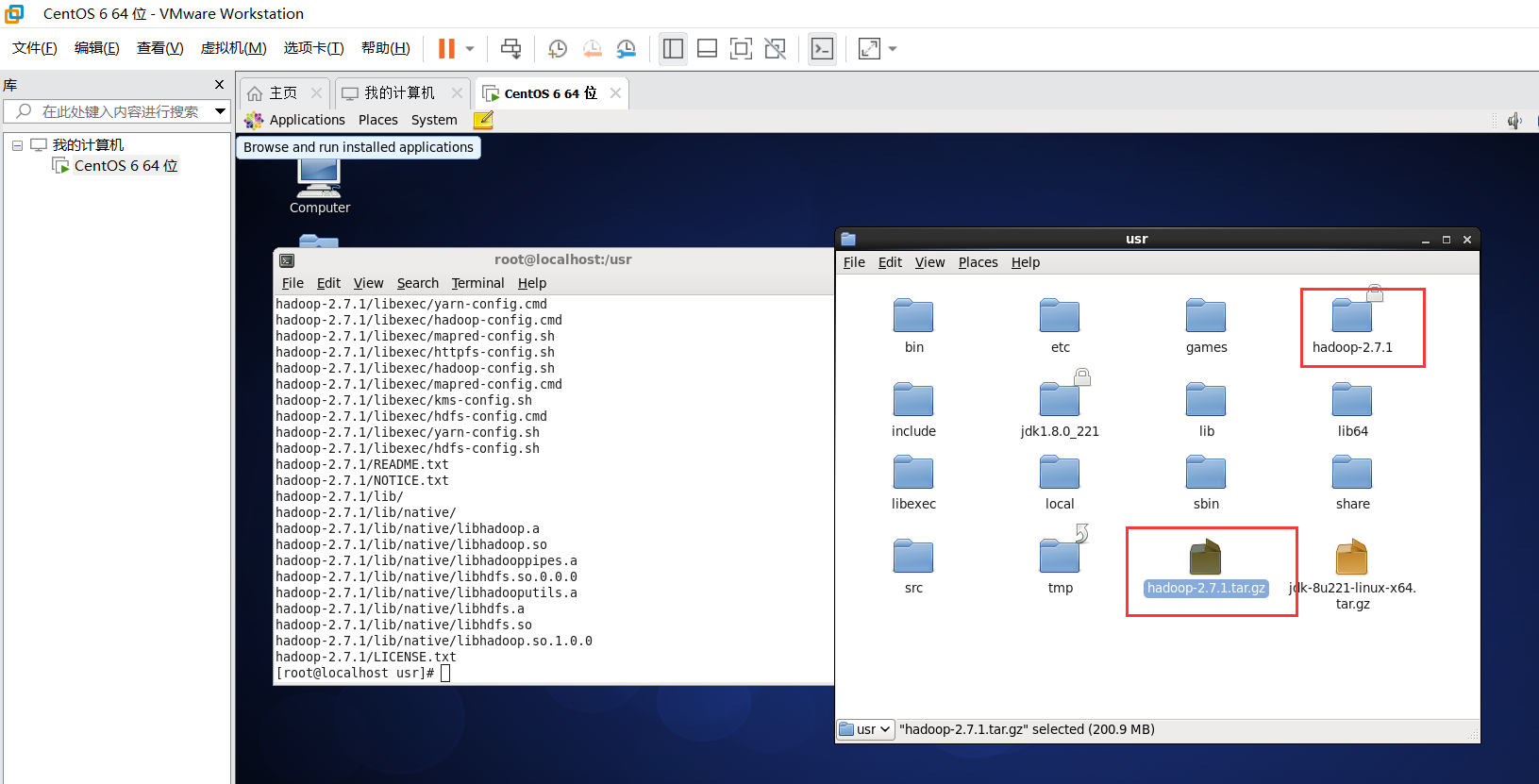
Task: Enter full screen mode via toolbar icon
Action: click(741, 48)
